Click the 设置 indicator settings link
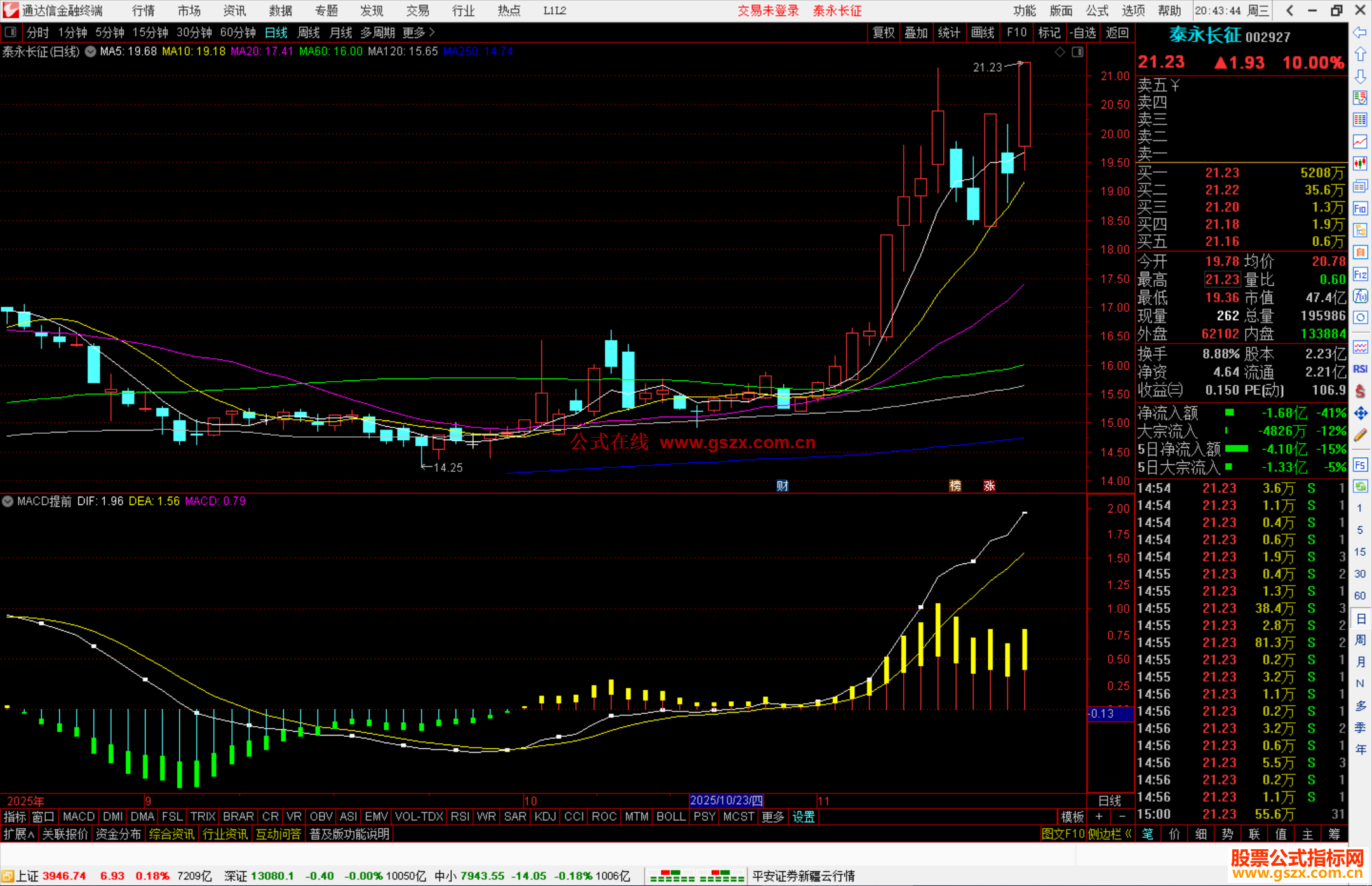 [x=803, y=817]
